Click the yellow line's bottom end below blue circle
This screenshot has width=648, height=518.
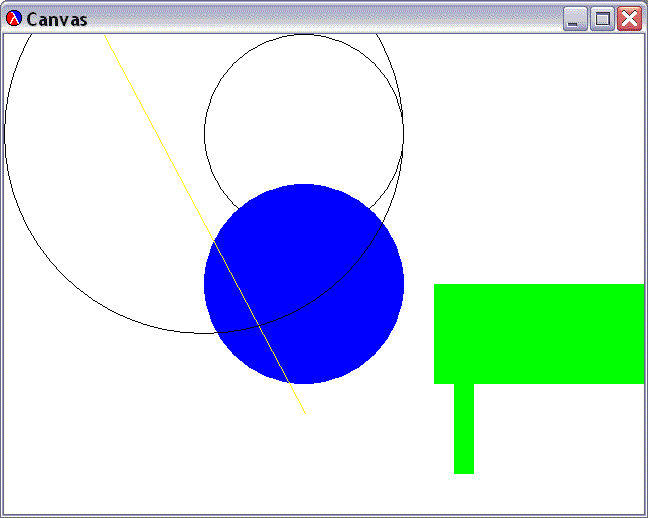pos(304,411)
